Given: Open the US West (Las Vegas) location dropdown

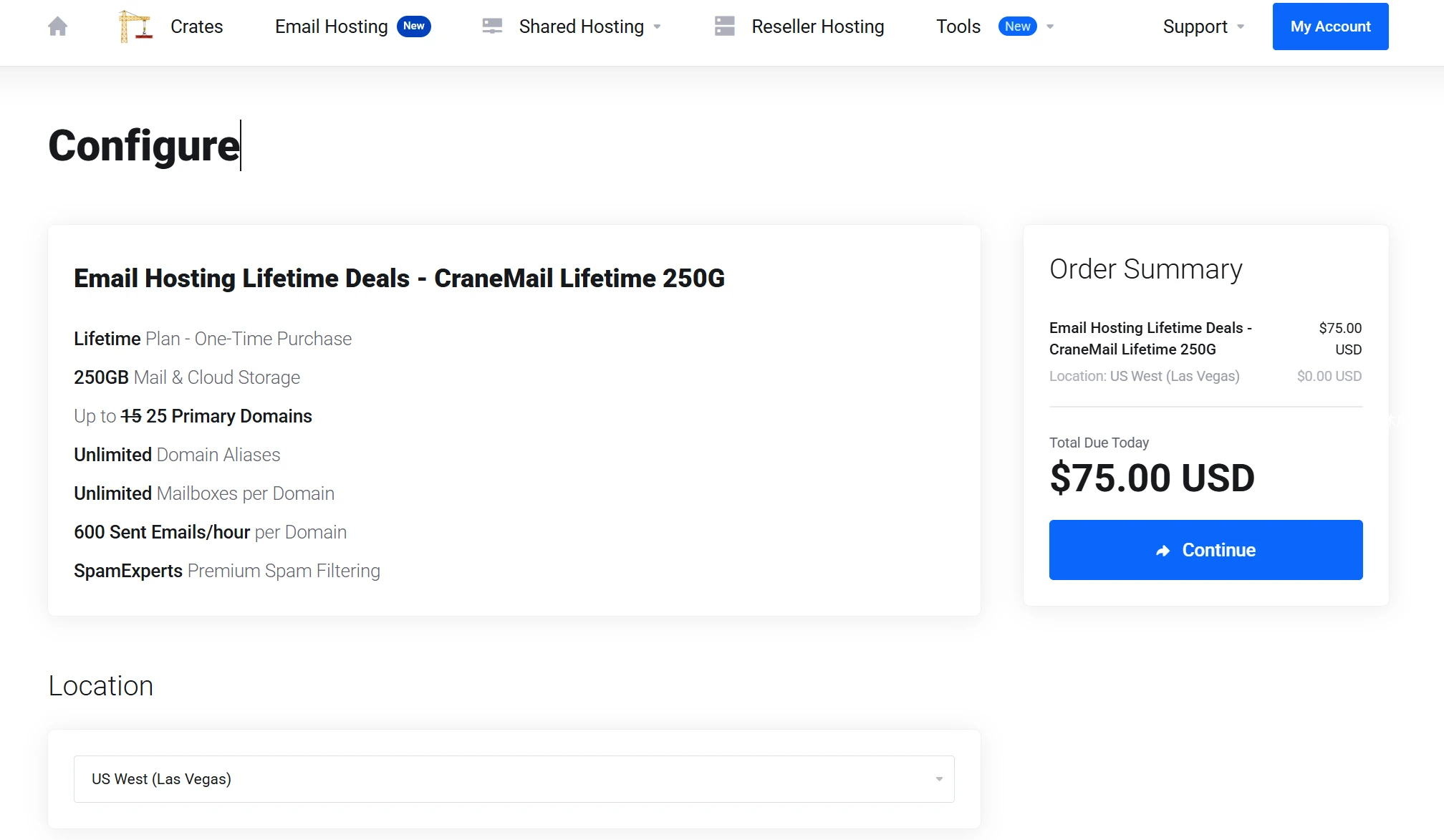Looking at the screenshot, I should pos(514,779).
